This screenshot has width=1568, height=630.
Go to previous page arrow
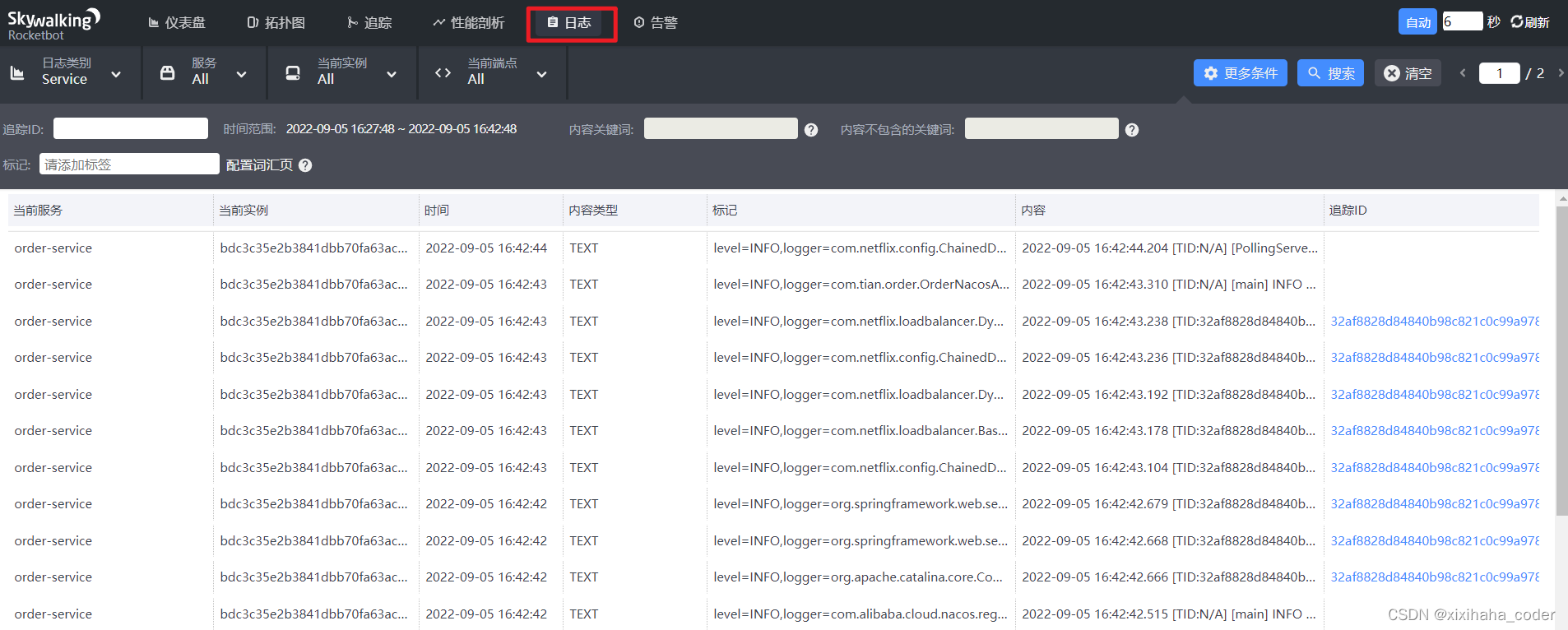pos(1463,73)
